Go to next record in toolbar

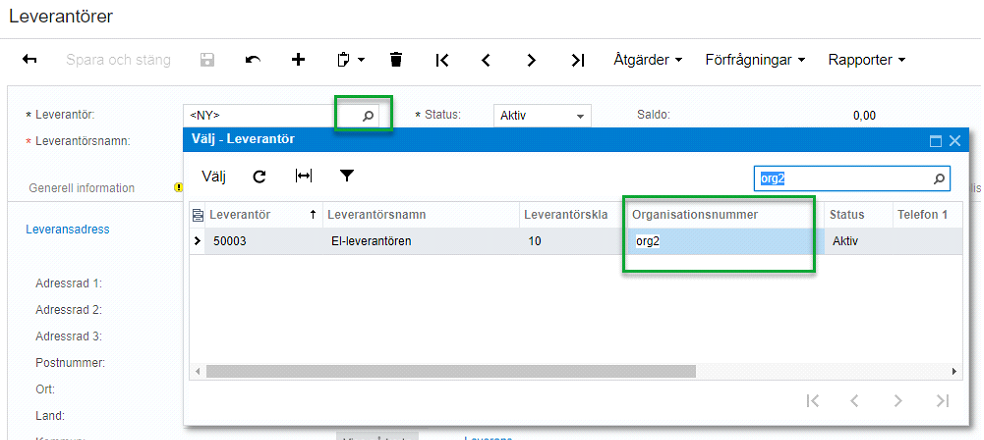[x=532, y=60]
